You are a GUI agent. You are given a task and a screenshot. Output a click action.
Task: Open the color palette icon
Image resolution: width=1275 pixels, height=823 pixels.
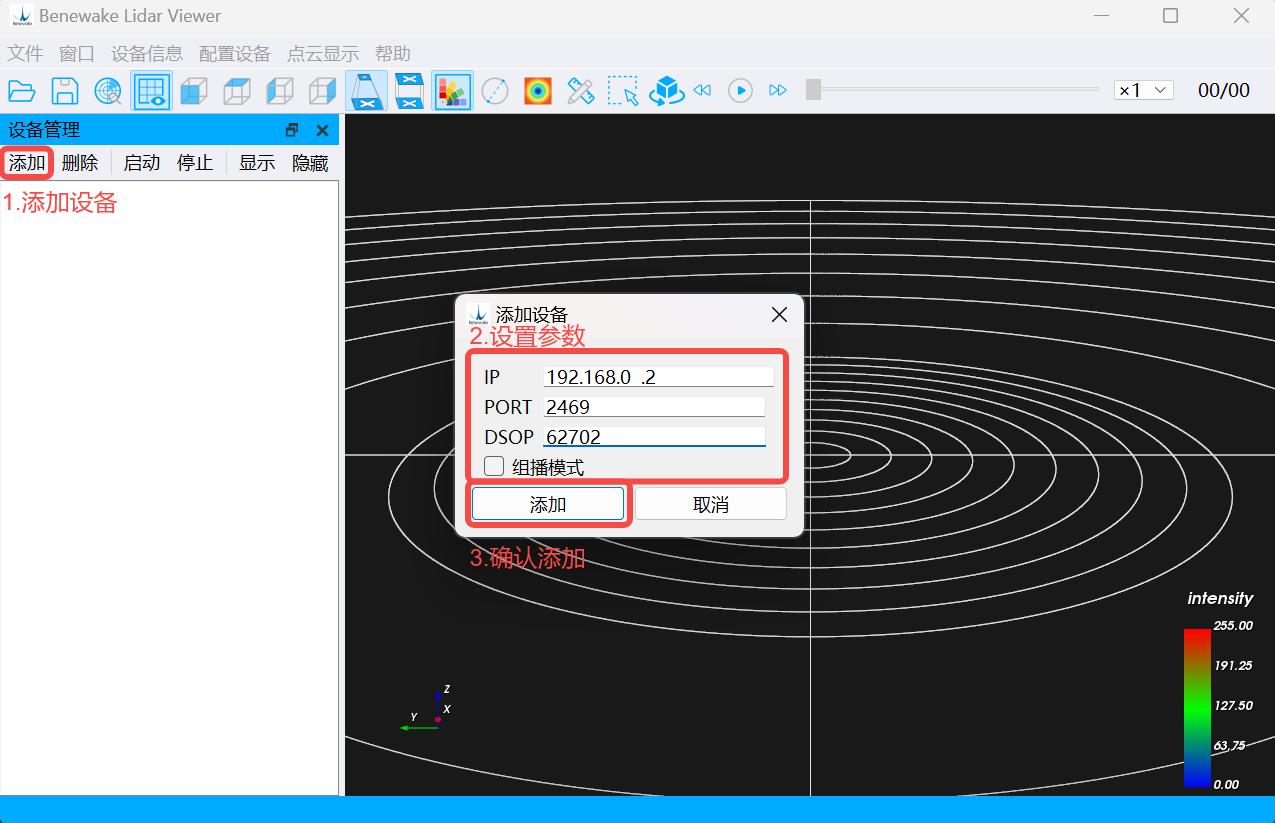(x=453, y=91)
